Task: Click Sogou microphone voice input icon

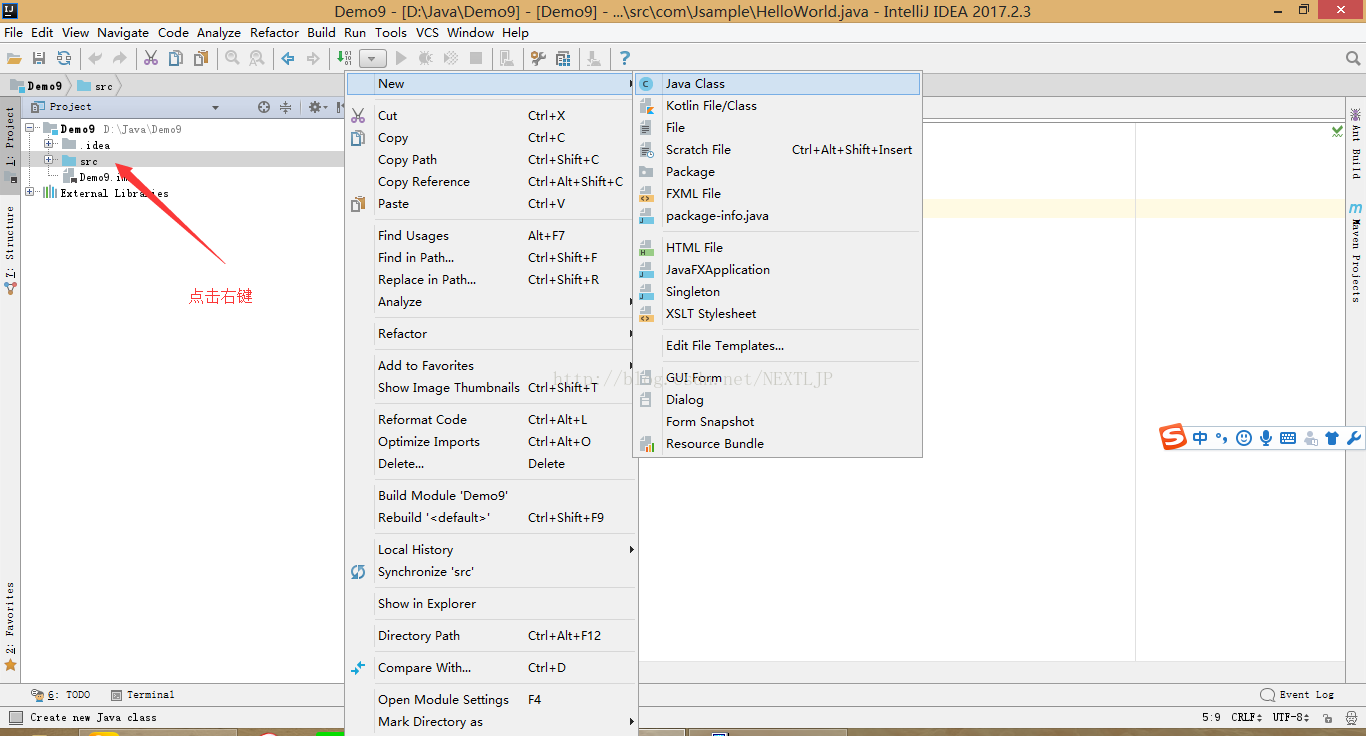Action: pos(1266,438)
